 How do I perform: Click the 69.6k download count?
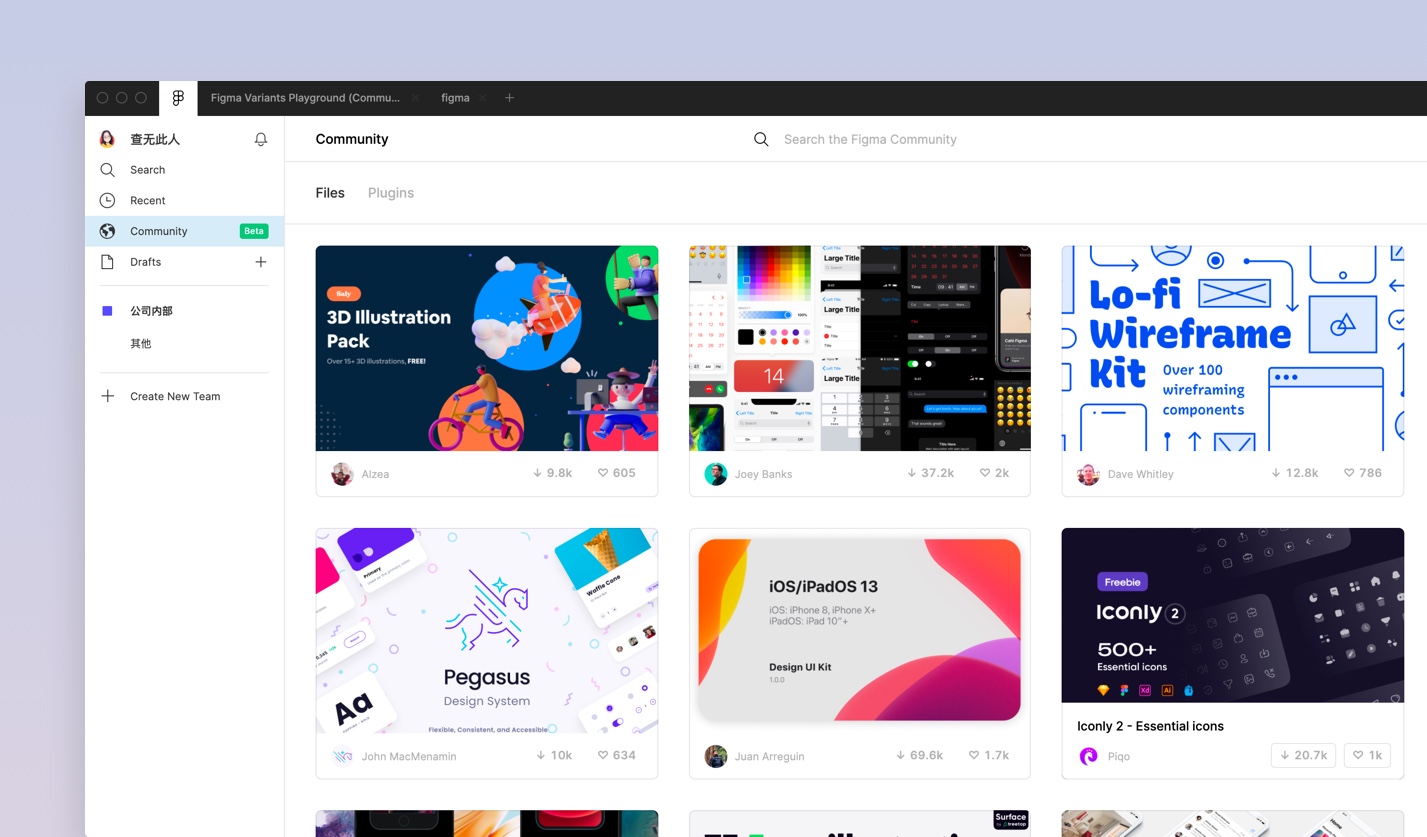coord(919,755)
